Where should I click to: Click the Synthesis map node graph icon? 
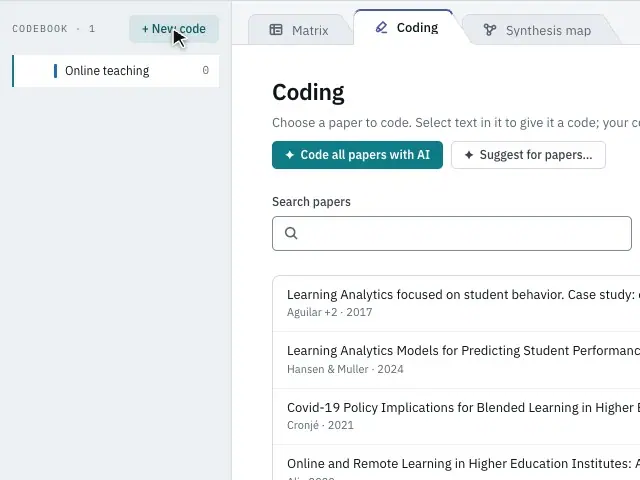(x=490, y=30)
